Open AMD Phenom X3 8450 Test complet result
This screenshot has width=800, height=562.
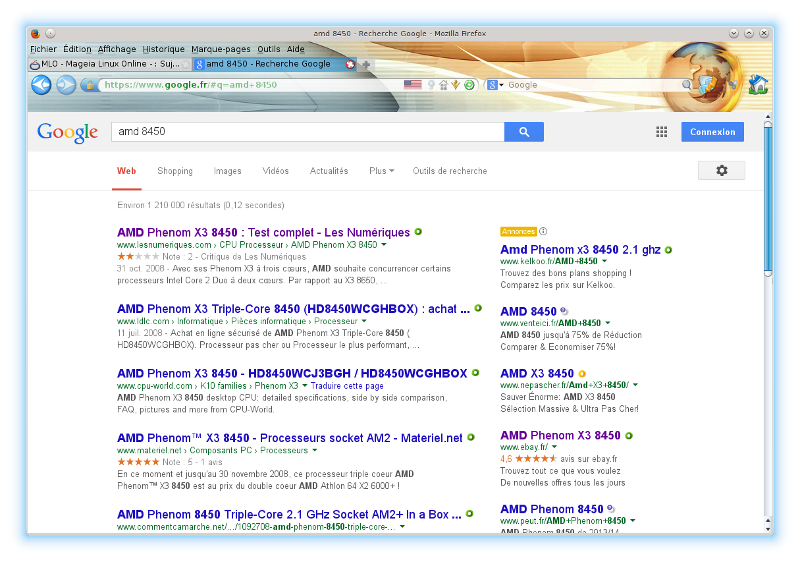coord(263,233)
